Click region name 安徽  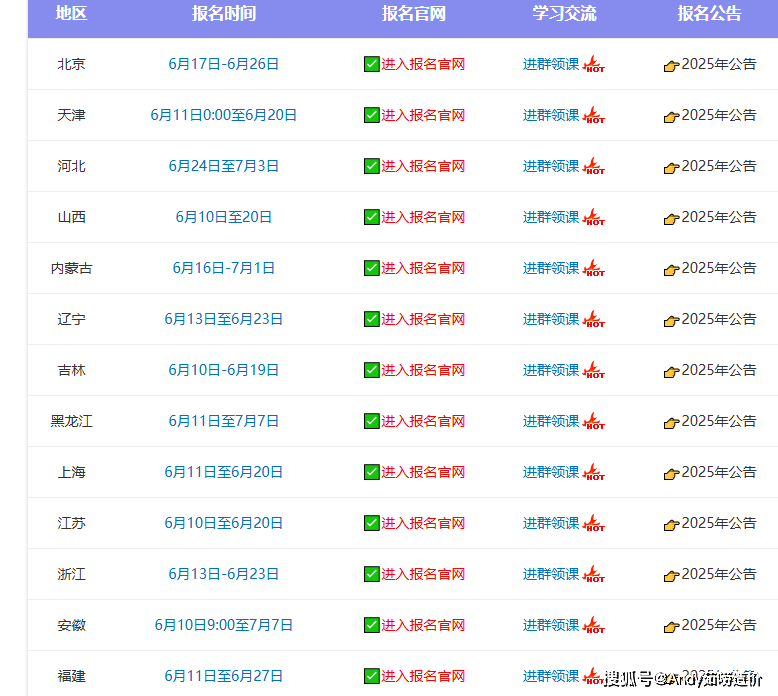(71, 625)
